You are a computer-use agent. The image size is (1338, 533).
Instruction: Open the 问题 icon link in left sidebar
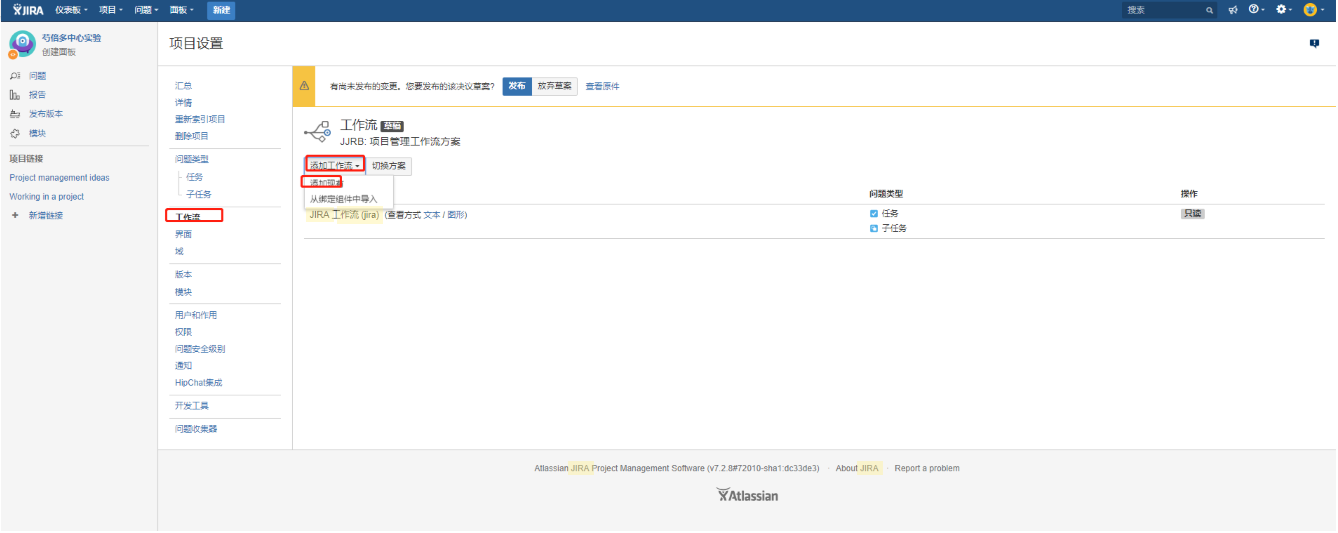click(15, 76)
